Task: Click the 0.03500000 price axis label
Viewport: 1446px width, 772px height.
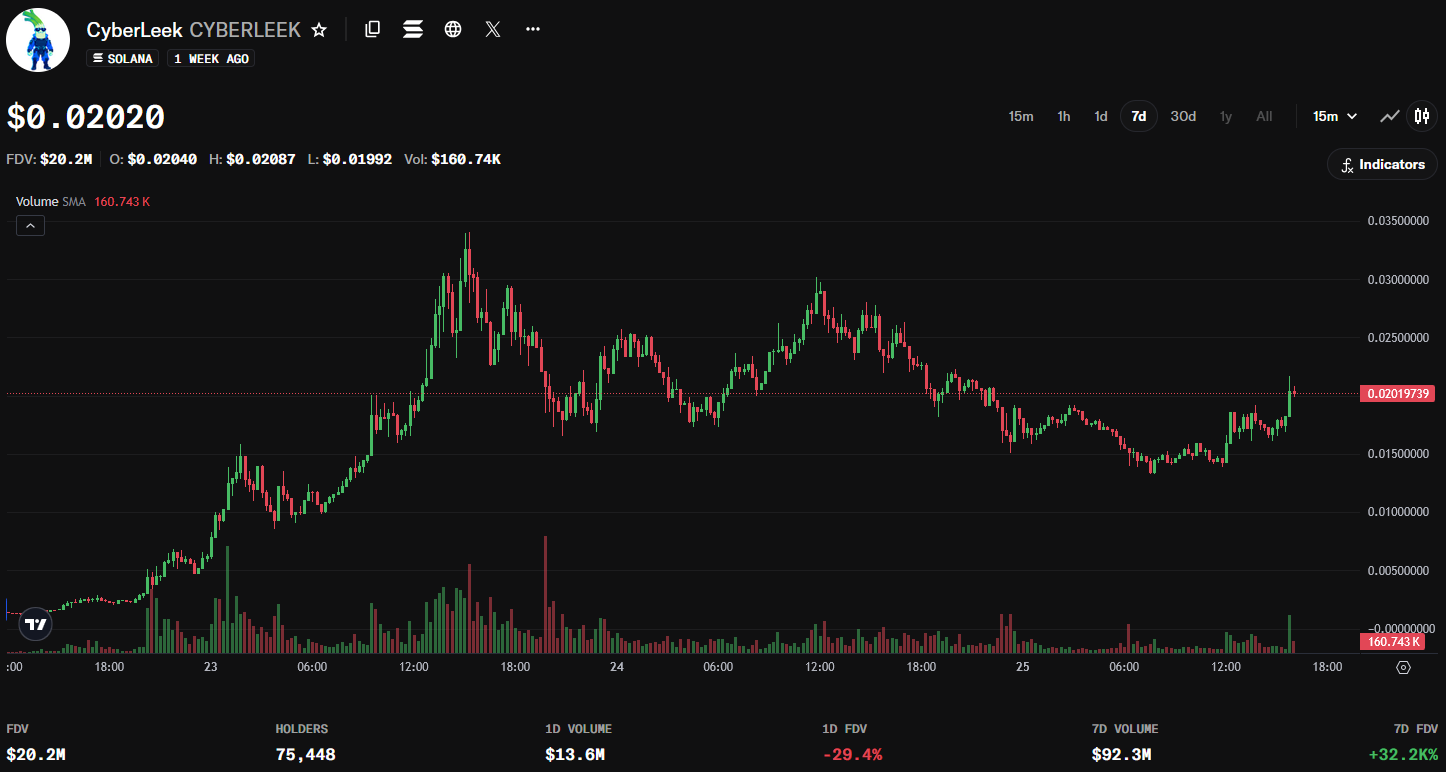Action: (x=1400, y=221)
